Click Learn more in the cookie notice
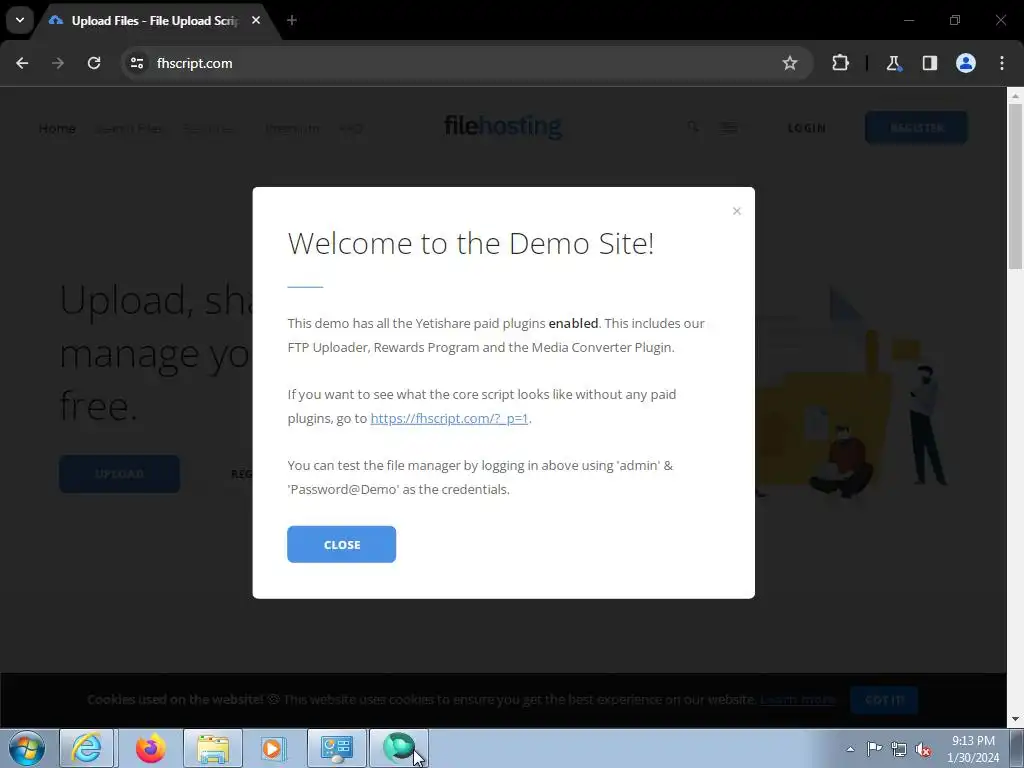The width and height of the screenshot is (1024, 768). [798, 699]
